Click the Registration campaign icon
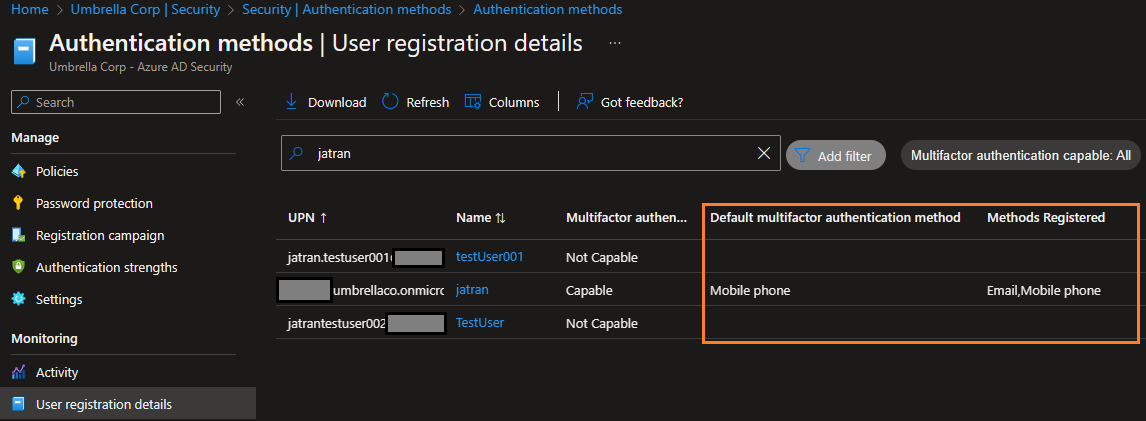 [x=19, y=235]
